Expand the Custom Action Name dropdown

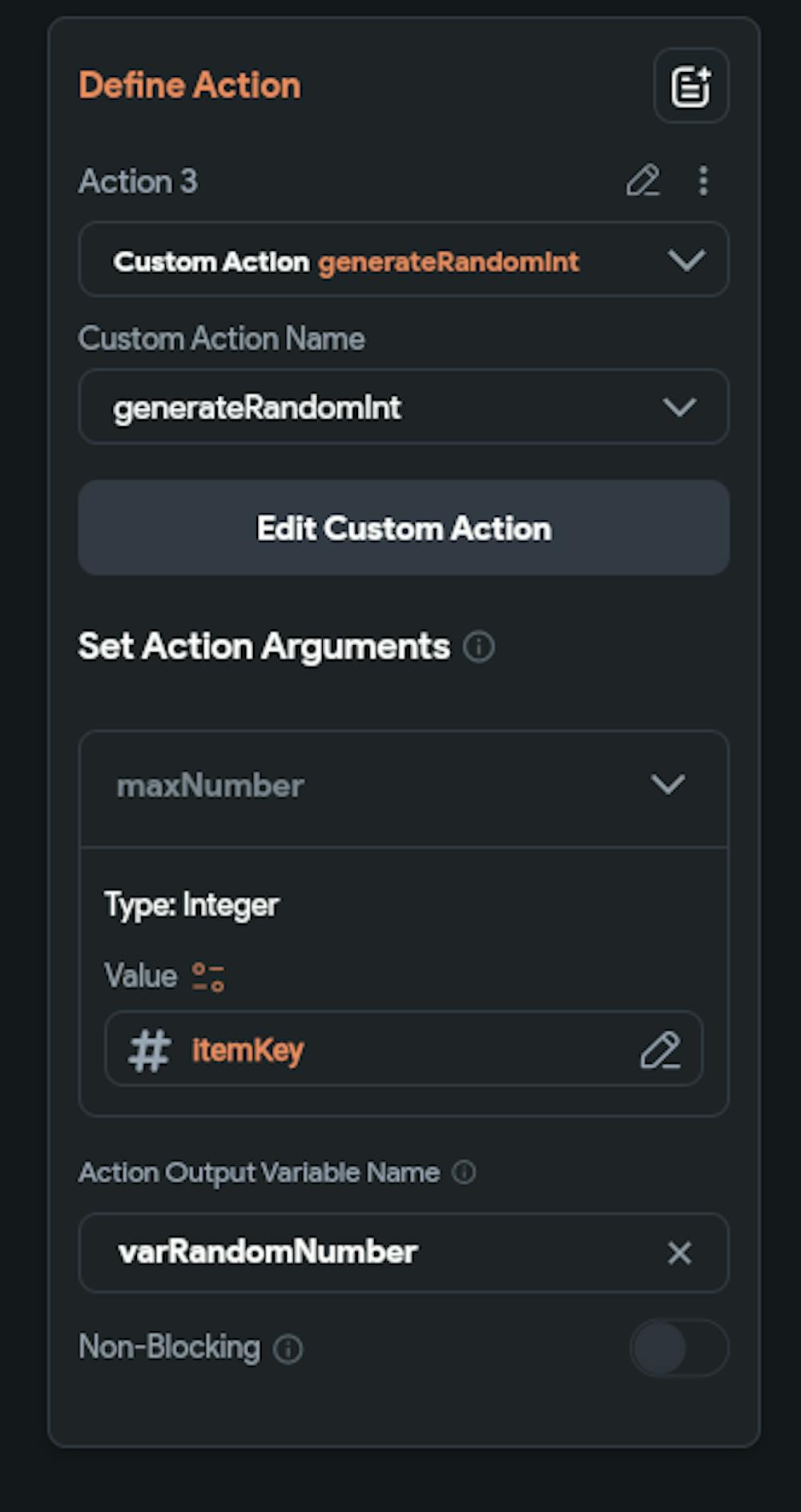pyautogui.click(x=679, y=407)
